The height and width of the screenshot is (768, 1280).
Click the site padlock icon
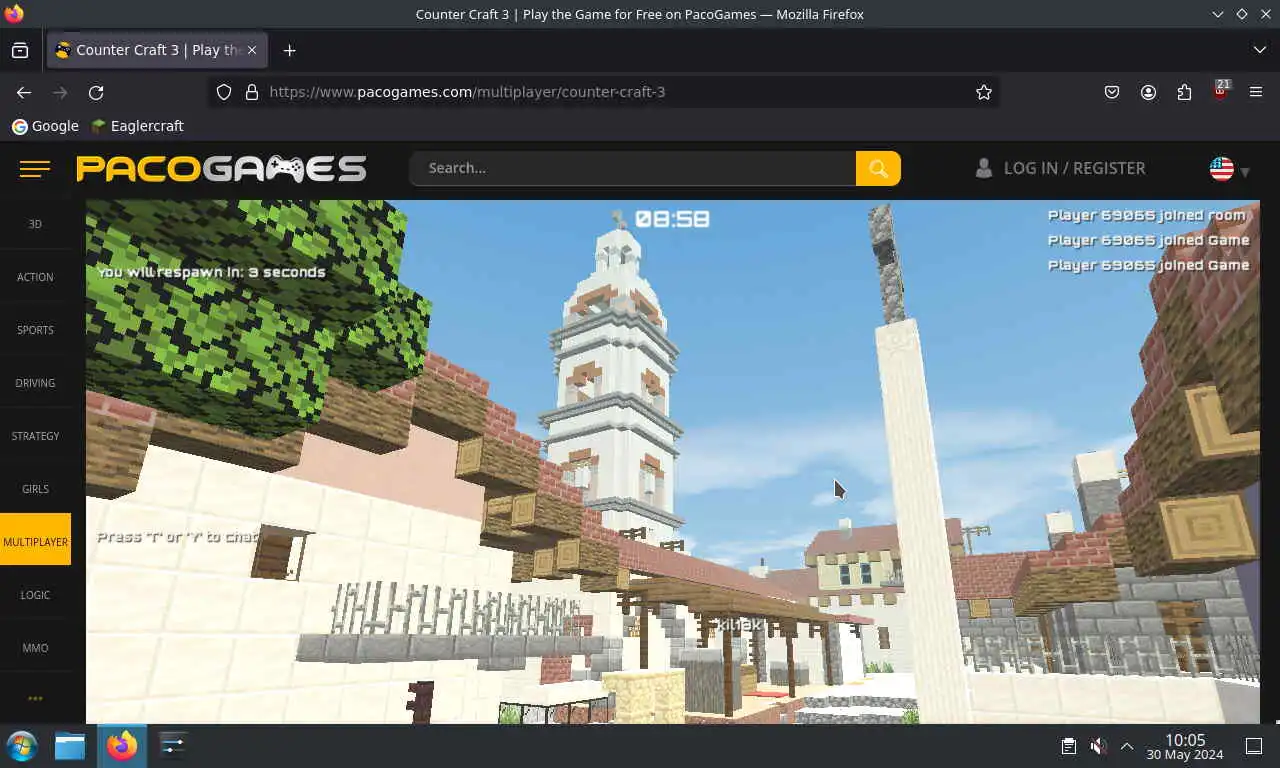point(252,92)
